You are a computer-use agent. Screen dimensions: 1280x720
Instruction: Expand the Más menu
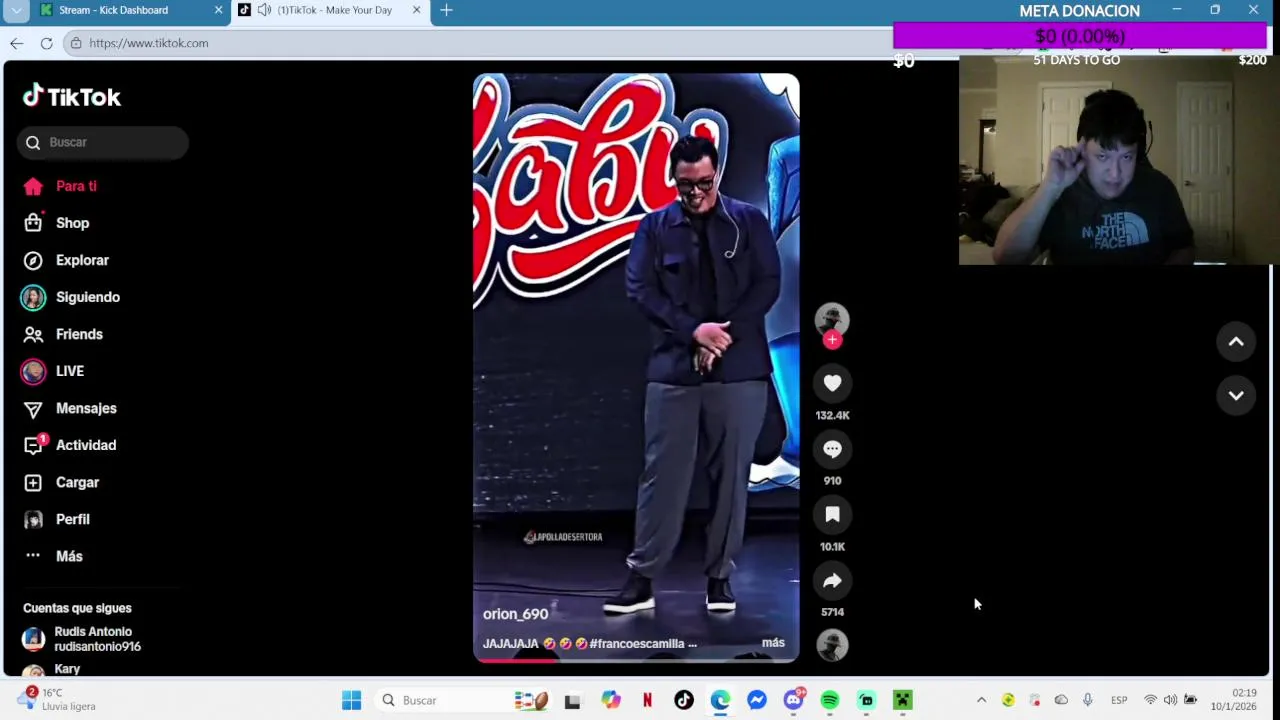pyautogui.click(x=69, y=556)
